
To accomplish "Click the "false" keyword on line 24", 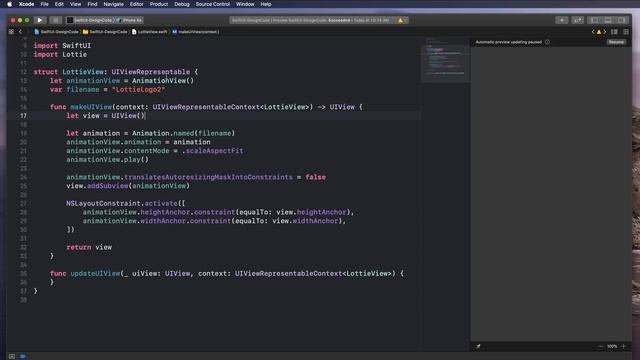I will click(316, 177).
